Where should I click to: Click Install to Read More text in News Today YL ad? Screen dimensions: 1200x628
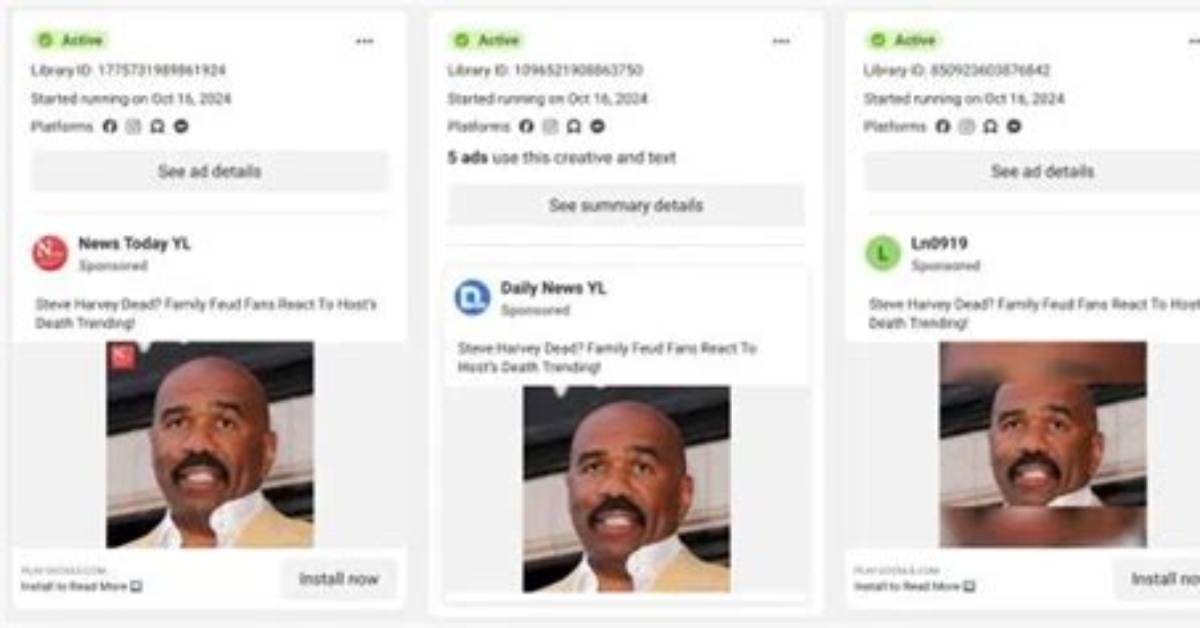(75, 586)
